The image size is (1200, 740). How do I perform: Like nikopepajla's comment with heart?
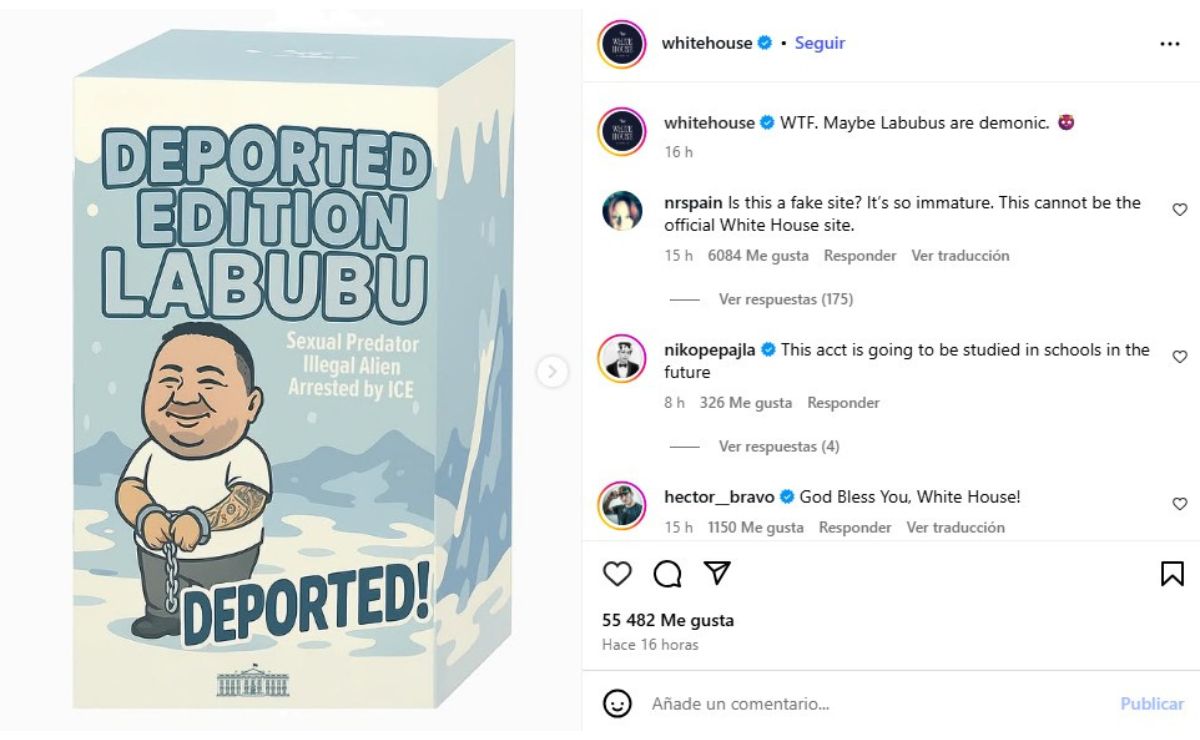pyautogui.click(x=1179, y=357)
